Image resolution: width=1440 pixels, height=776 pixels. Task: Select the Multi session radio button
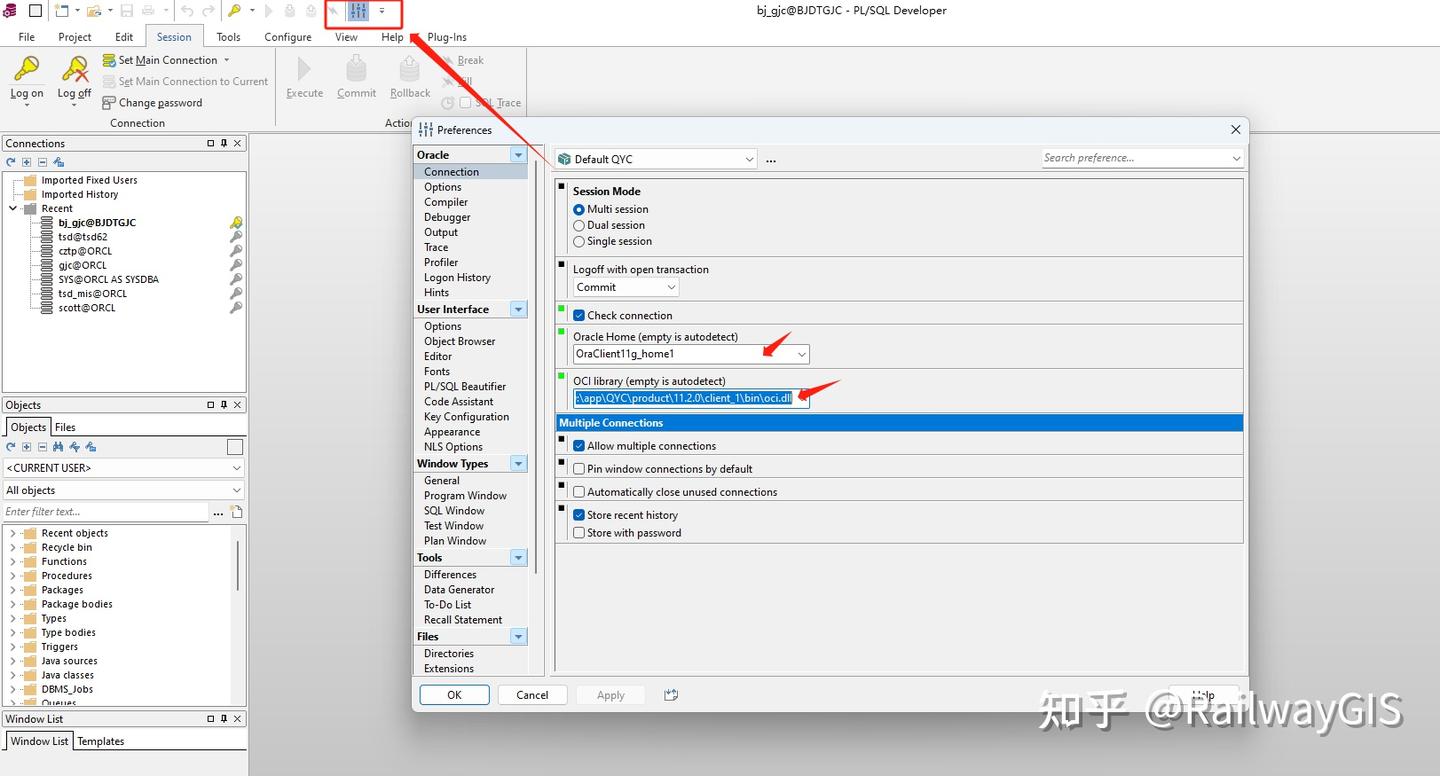[579, 209]
